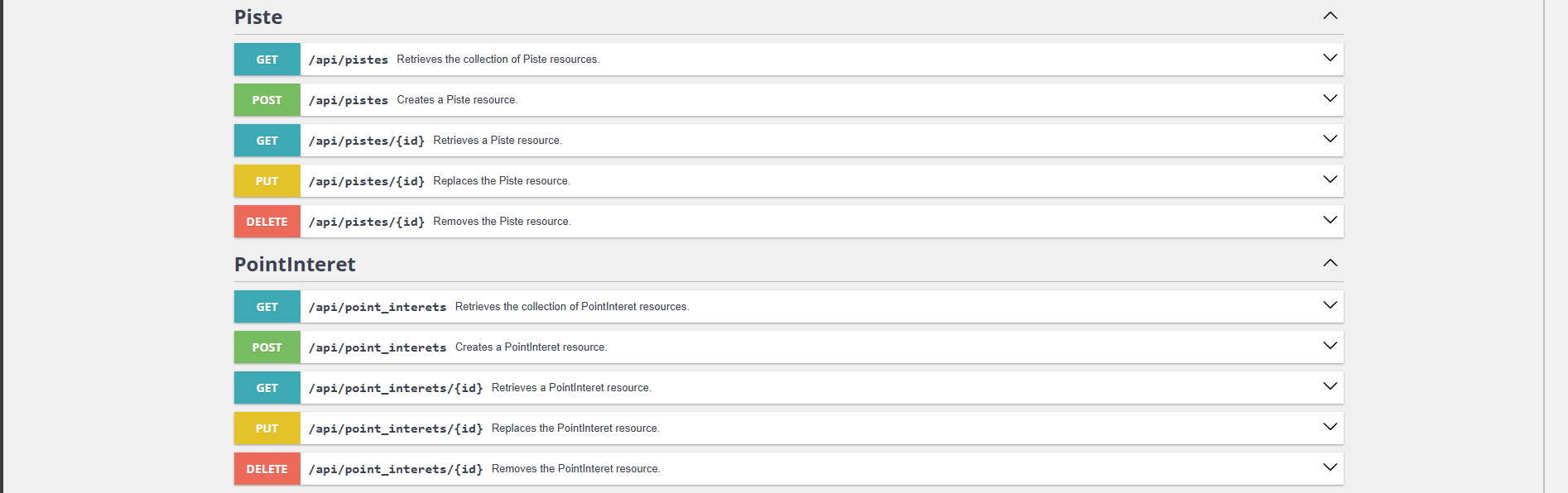Expand GET /api/point_interets/{id} arrow
This screenshot has height=493, width=1568.
1330,386
